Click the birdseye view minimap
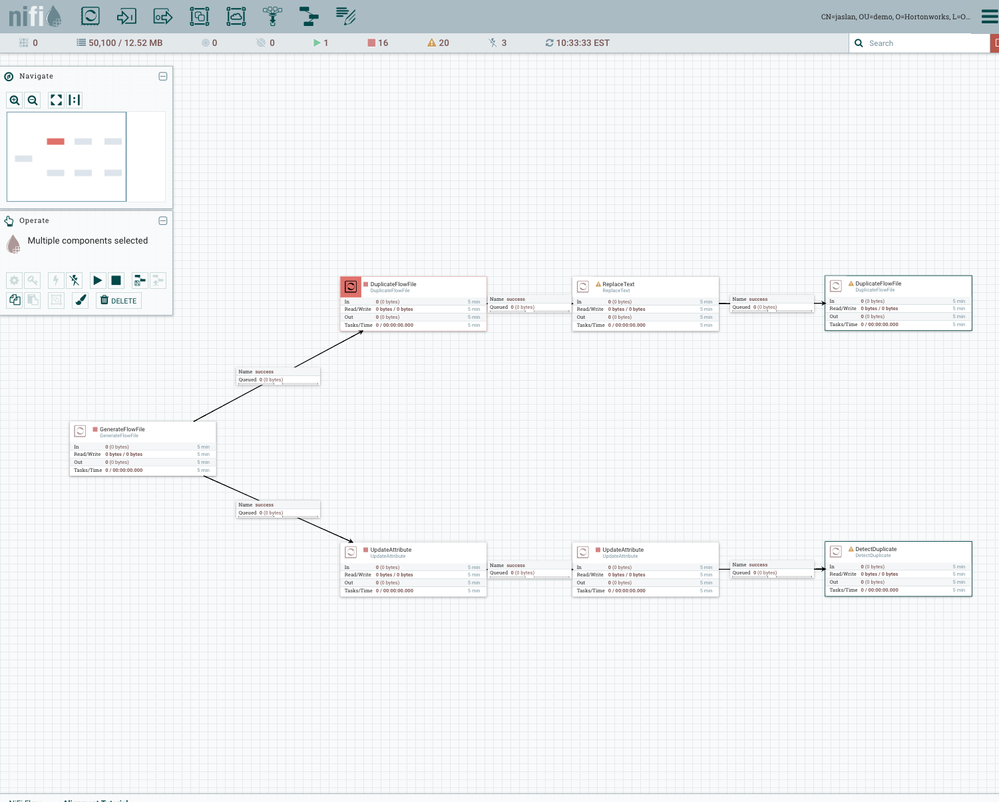Screen dimensions: 999x802 [x=67, y=157]
